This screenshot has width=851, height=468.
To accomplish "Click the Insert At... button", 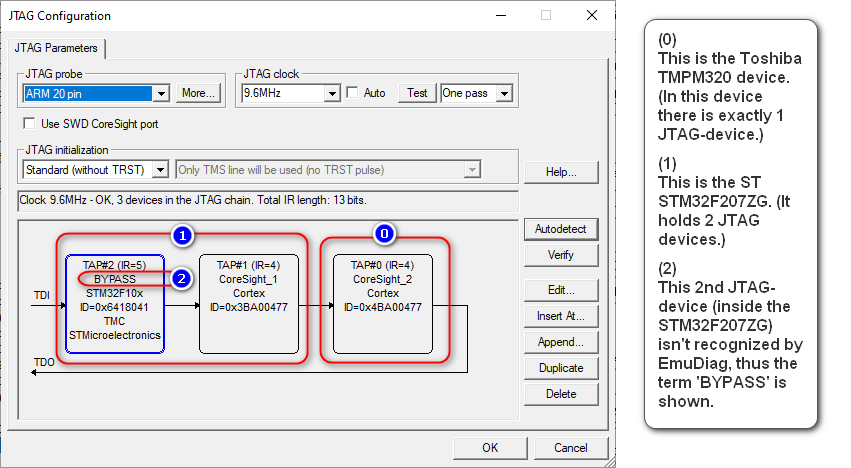I will coord(561,316).
